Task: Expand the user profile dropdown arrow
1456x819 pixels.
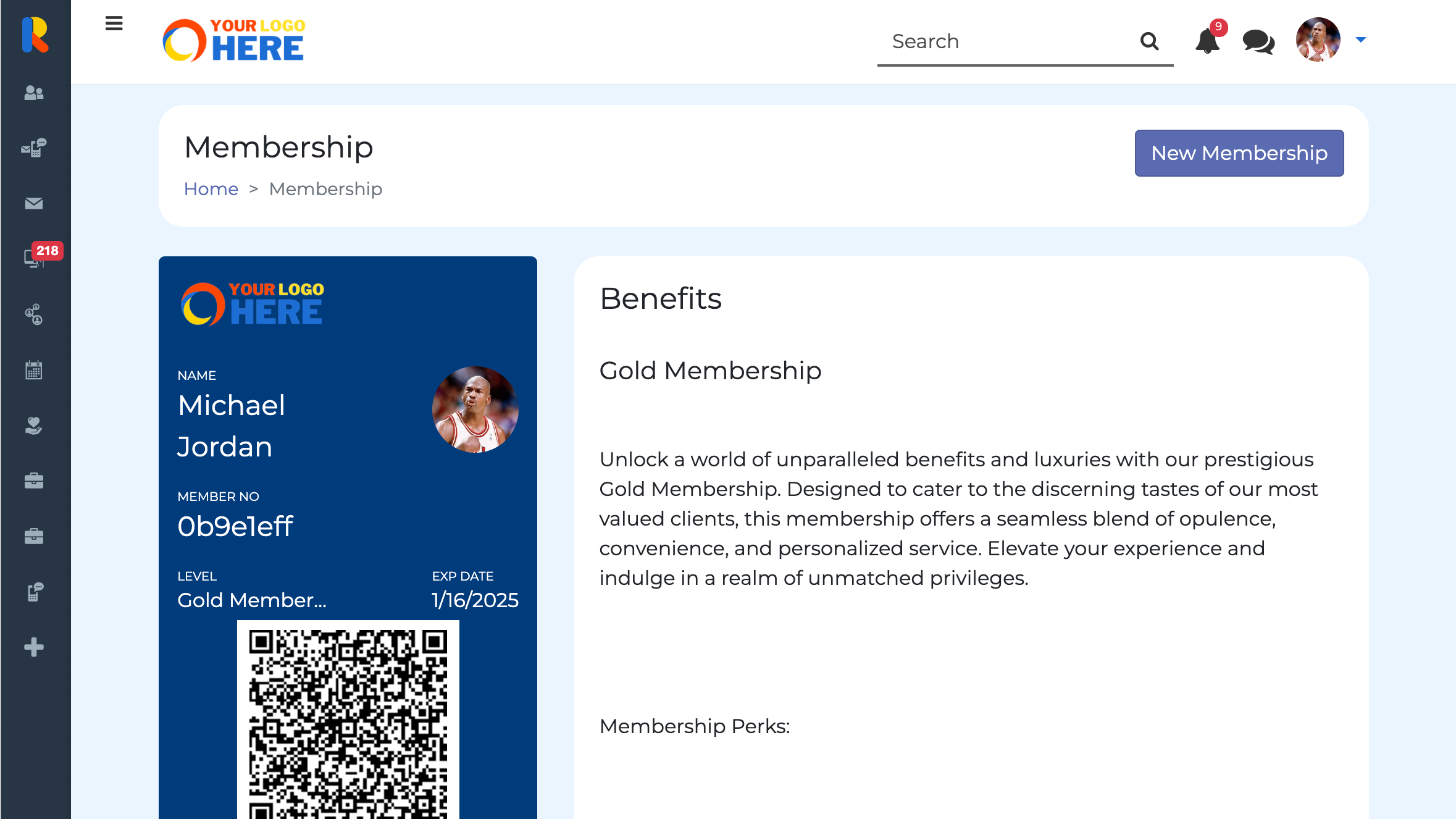Action: pos(1361,40)
